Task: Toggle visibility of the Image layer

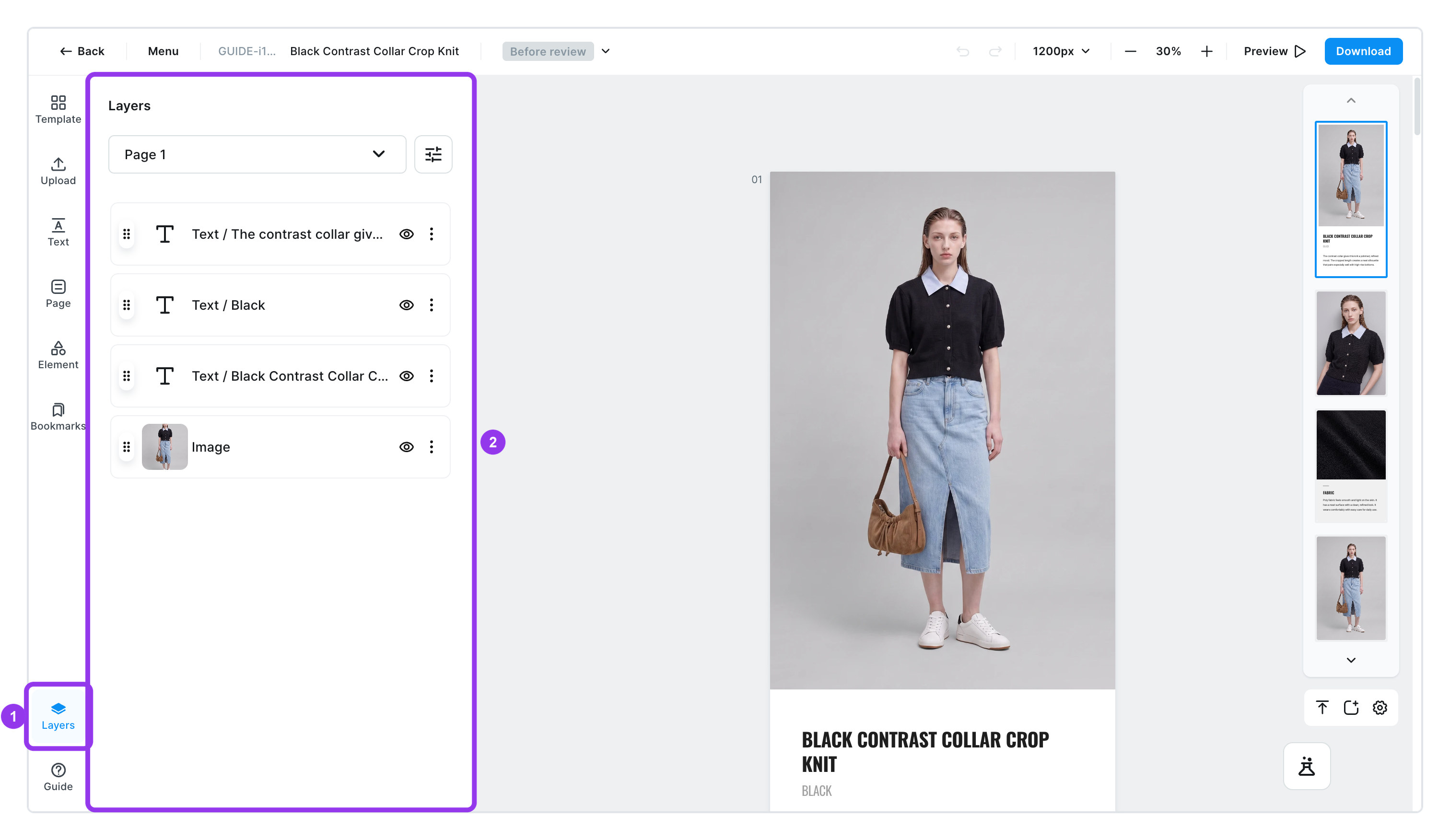Action: click(x=406, y=447)
